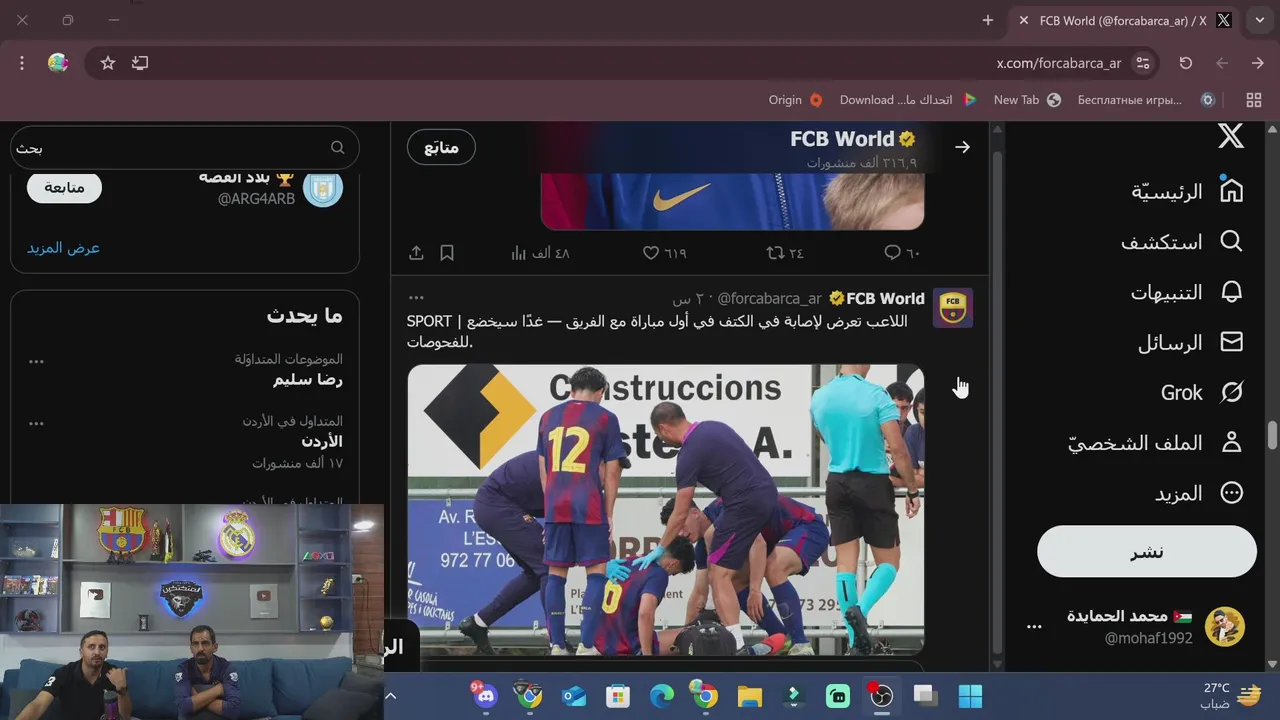The image size is (1280, 720).
Task: Click the timeline vertical scrollbar
Action: pos(996,400)
